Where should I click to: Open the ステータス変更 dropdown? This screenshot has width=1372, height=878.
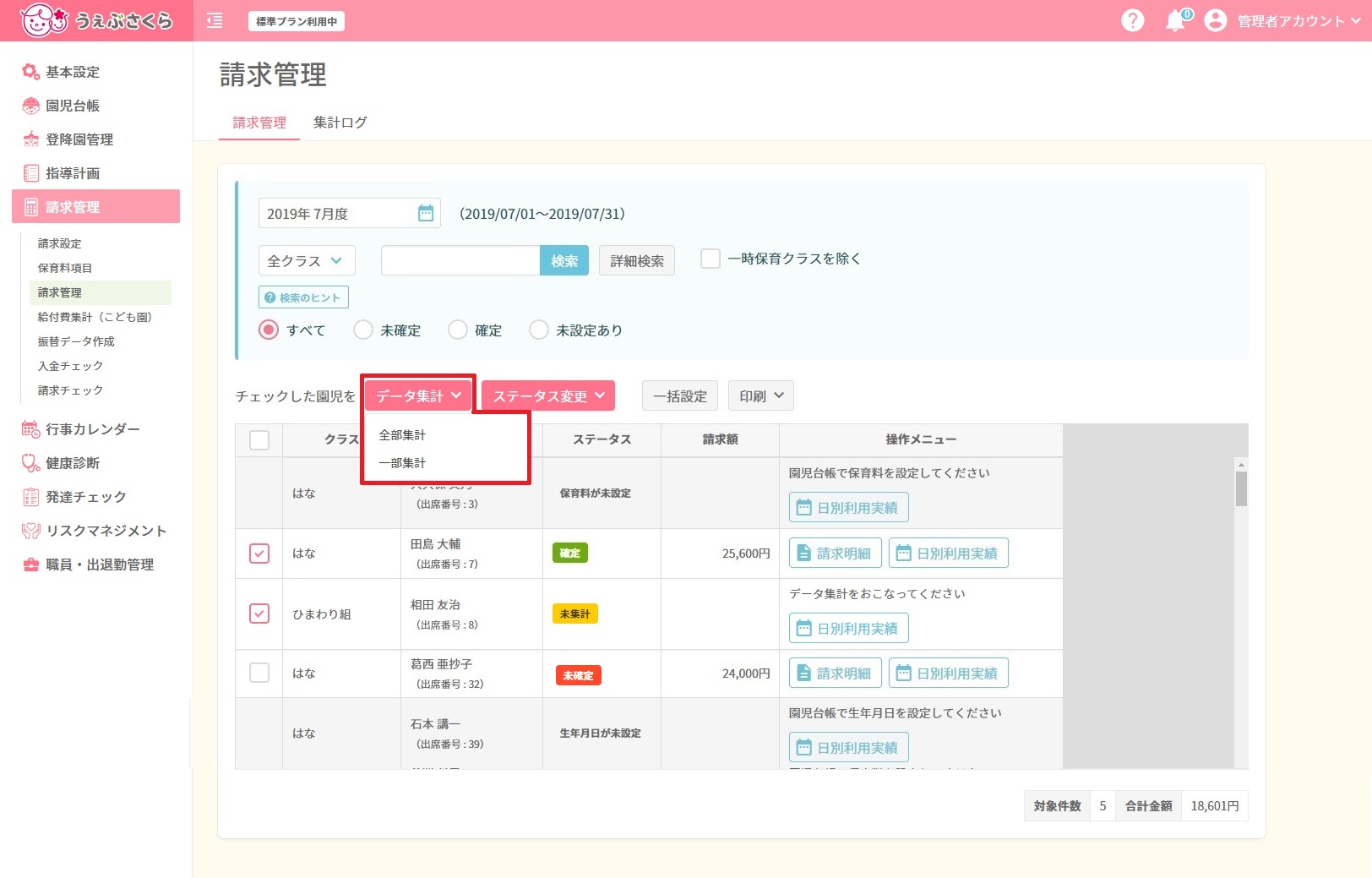pos(548,395)
